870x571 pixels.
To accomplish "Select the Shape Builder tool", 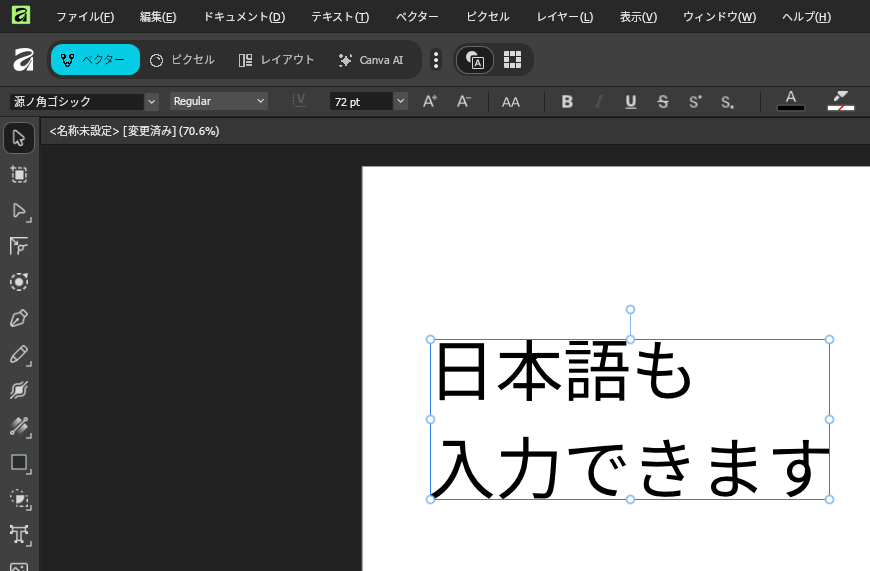I will click(x=20, y=499).
